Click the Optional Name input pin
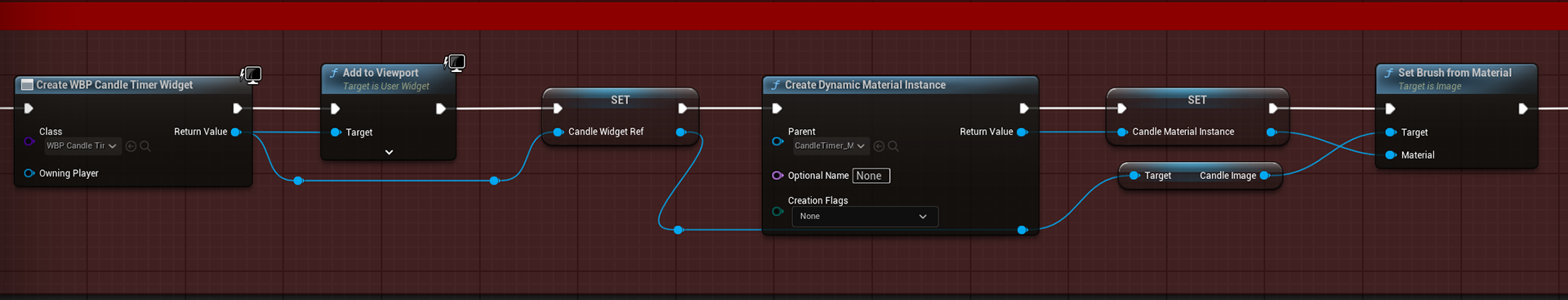The image size is (1568, 300). click(x=777, y=176)
